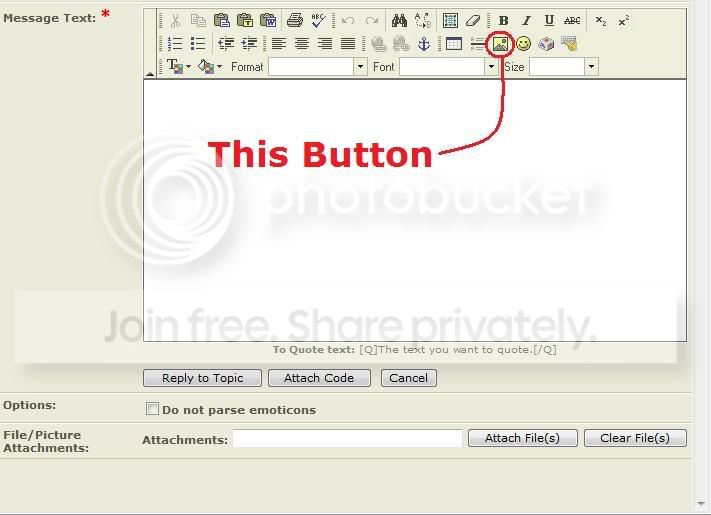Click the Redo arrow icon
The height and width of the screenshot is (515, 711).
click(372, 20)
